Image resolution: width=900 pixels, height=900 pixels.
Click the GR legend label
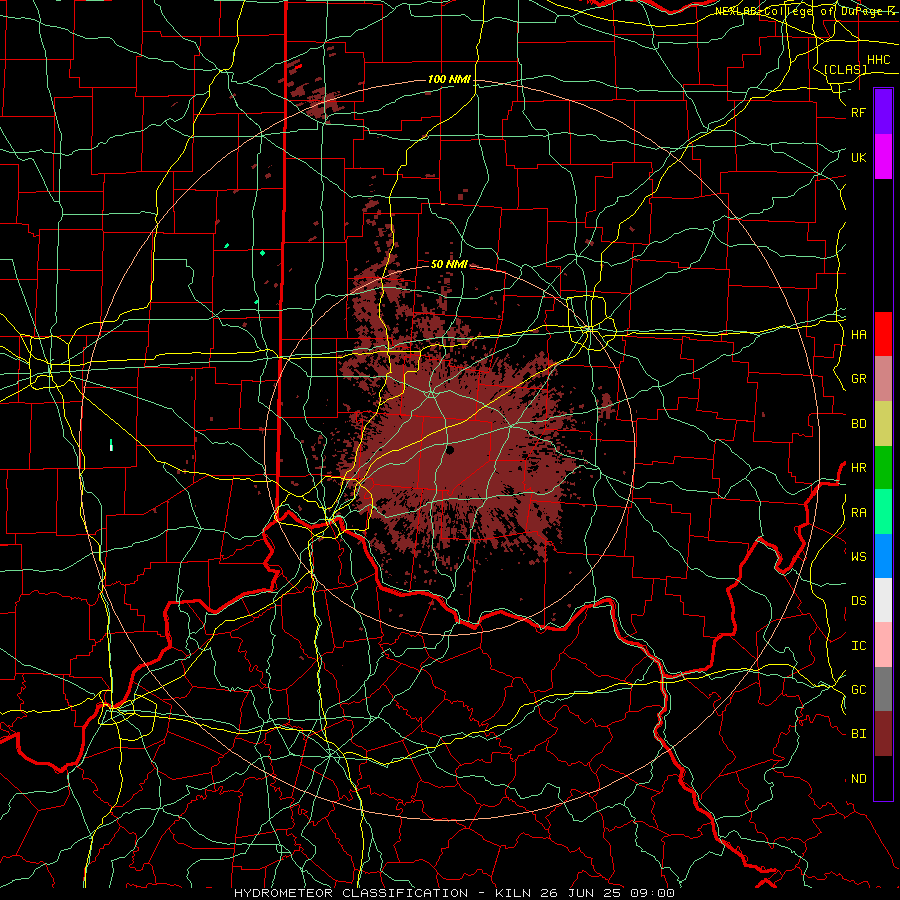point(859,379)
